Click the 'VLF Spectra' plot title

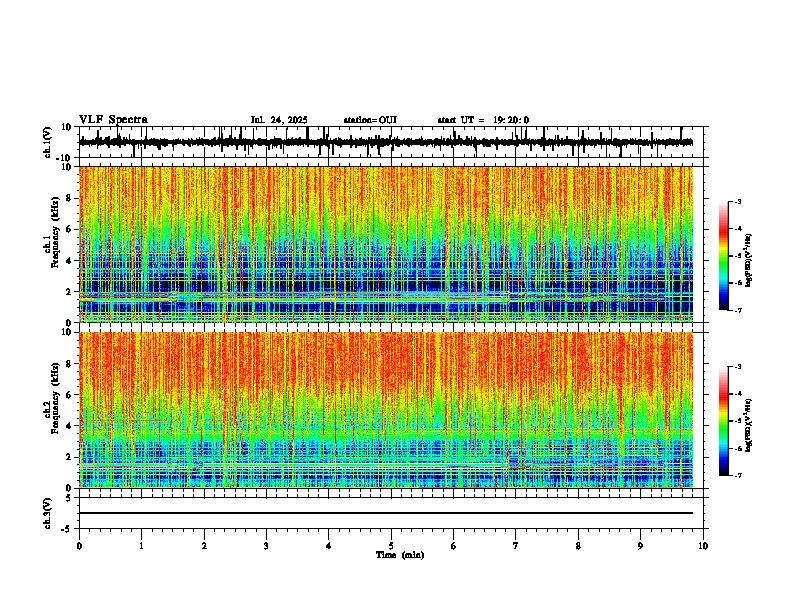[x=113, y=120]
